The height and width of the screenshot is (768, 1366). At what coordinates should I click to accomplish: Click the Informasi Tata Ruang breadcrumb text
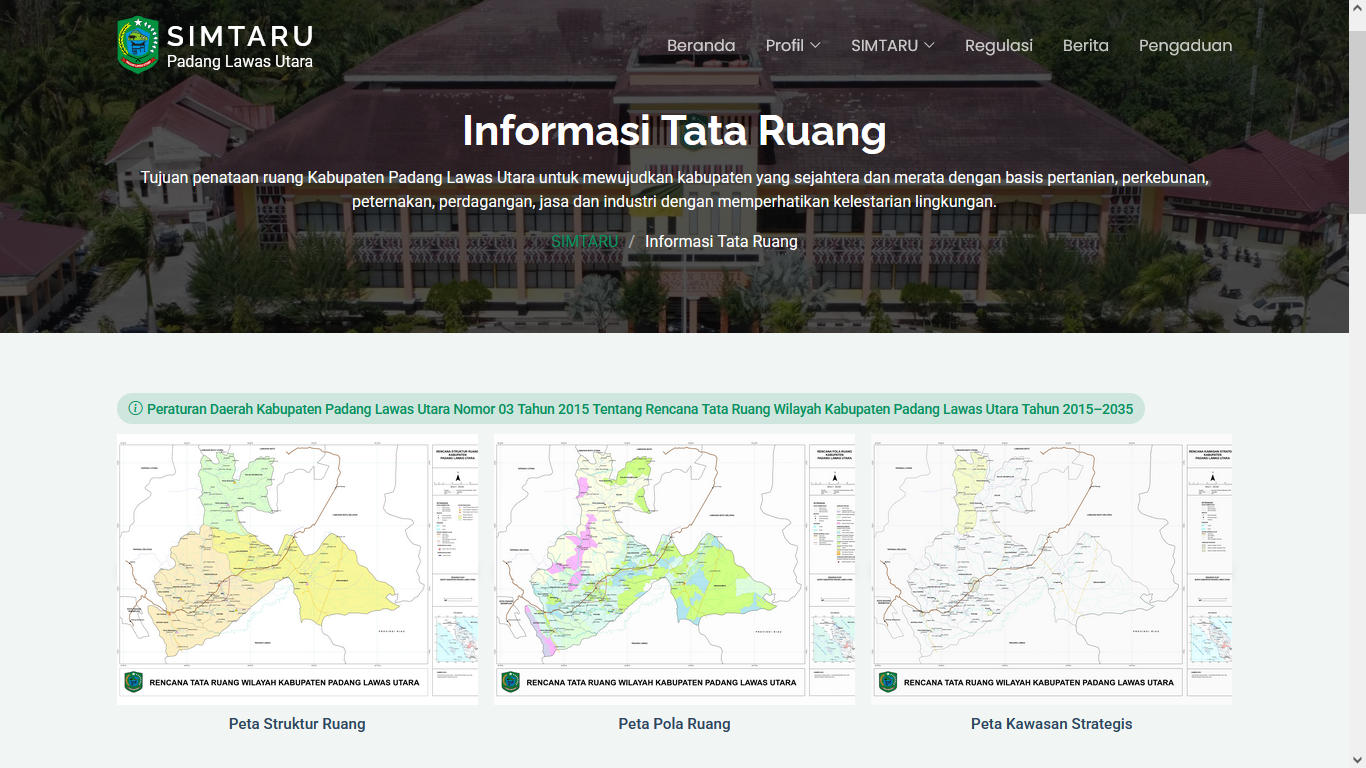(721, 242)
